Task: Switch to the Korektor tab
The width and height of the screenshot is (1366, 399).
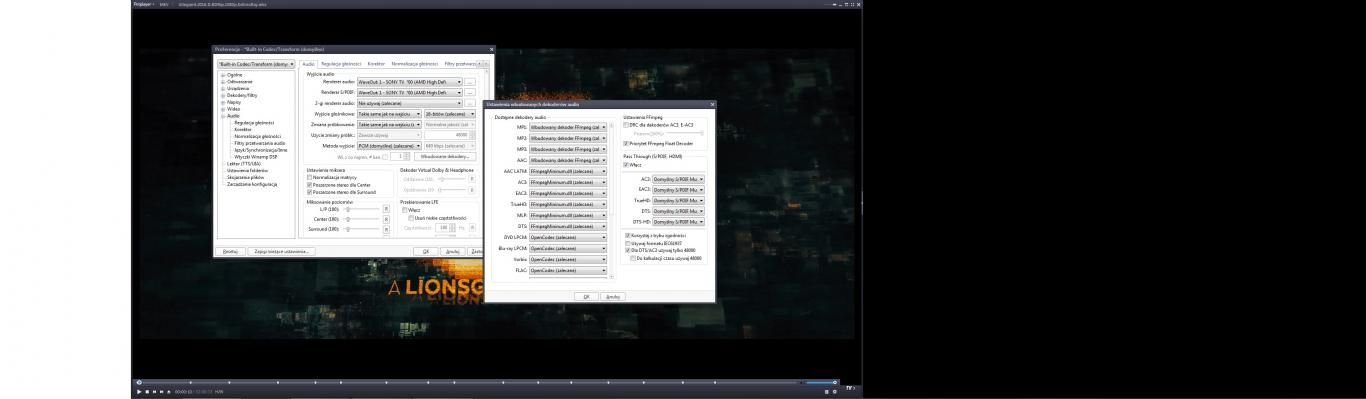Action: [376, 63]
